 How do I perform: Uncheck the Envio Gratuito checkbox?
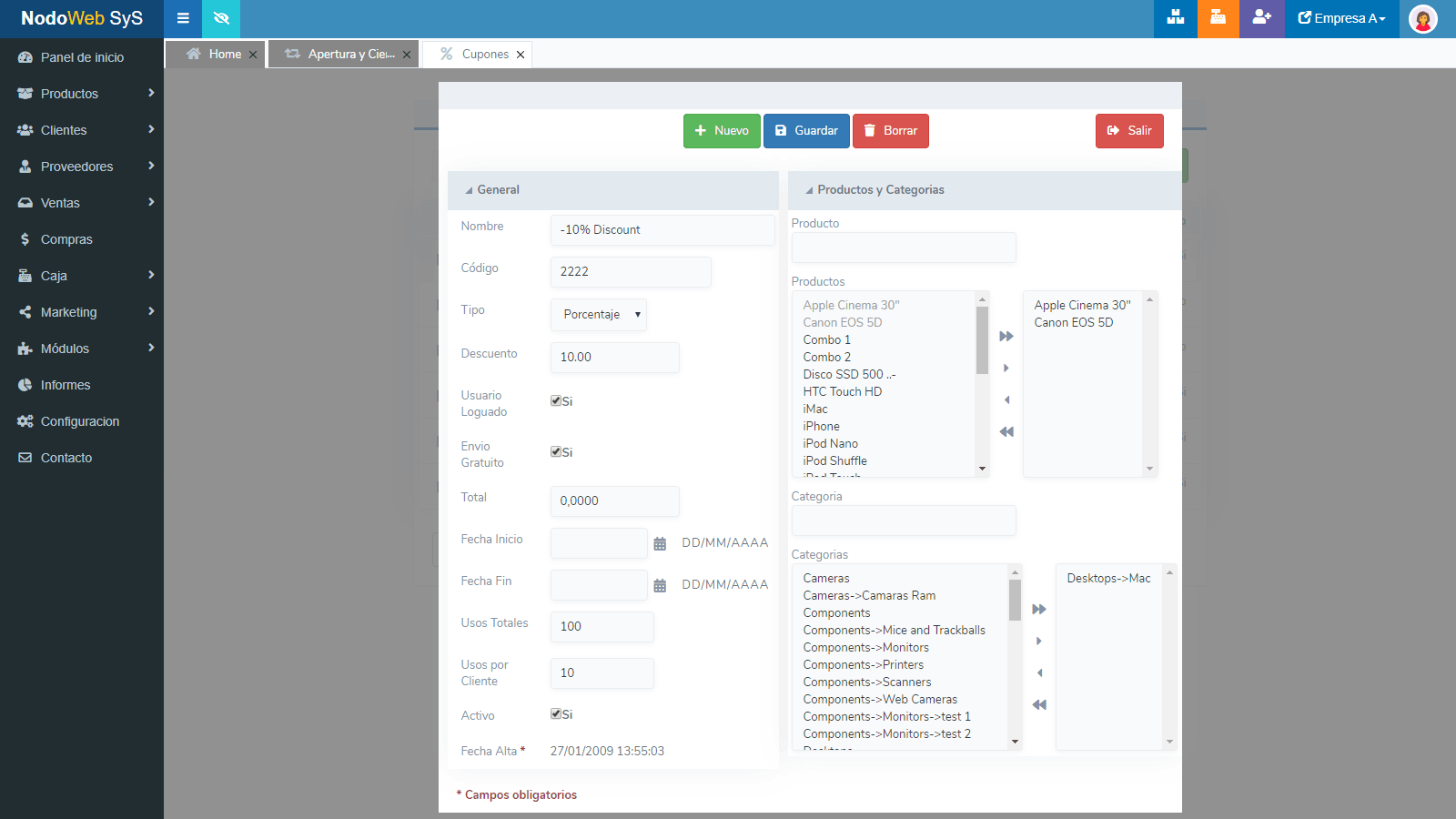coord(556,451)
